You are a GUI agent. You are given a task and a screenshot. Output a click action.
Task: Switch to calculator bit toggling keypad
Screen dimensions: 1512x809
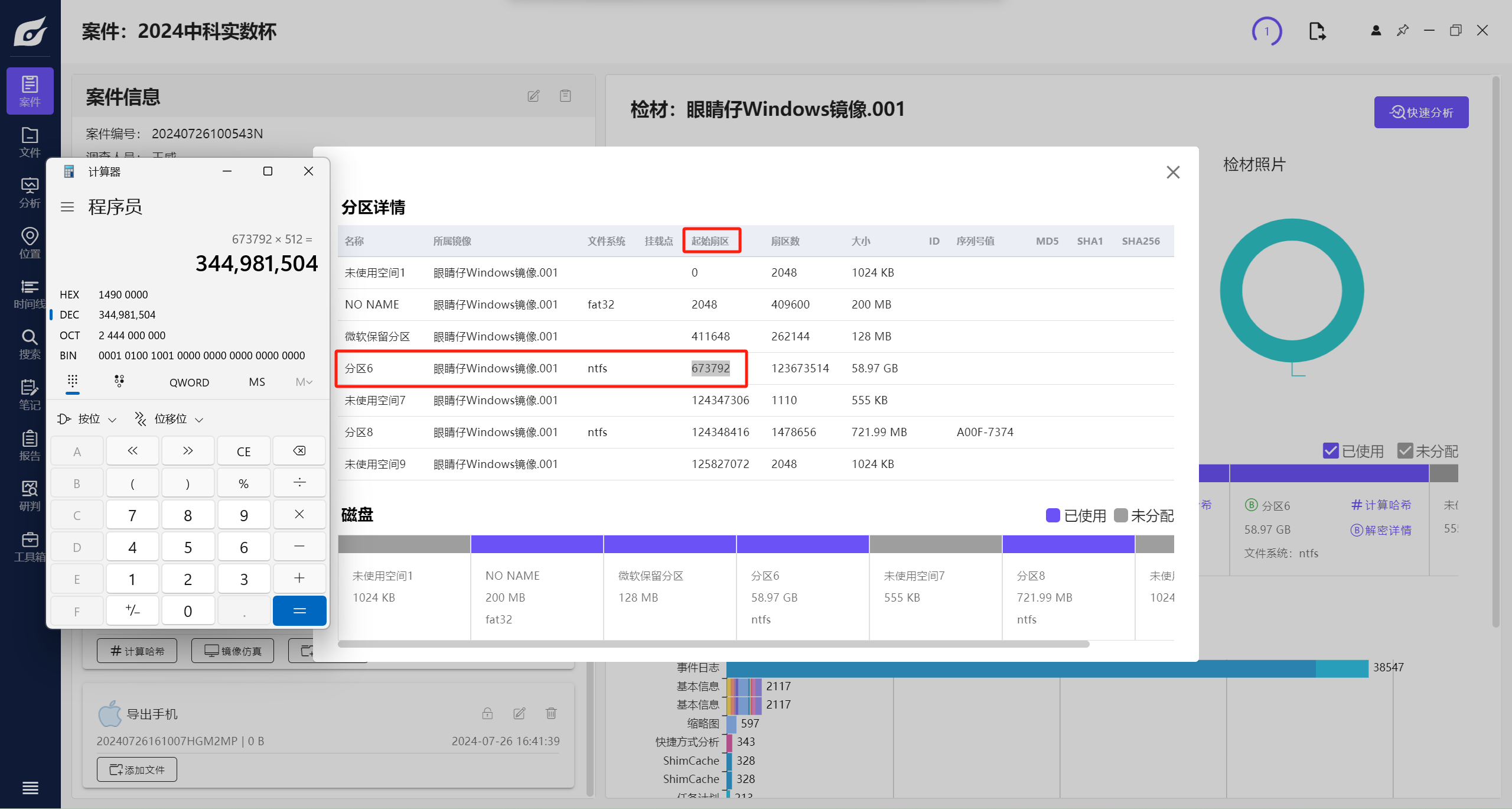[119, 381]
